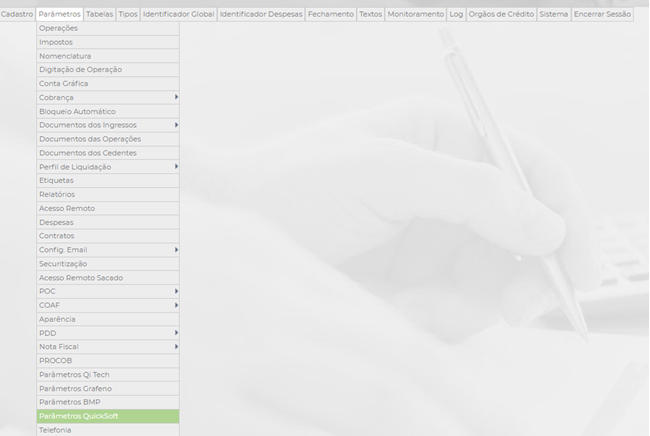Open the Fechamento menu

pyautogui.click(x=330, y=15)
